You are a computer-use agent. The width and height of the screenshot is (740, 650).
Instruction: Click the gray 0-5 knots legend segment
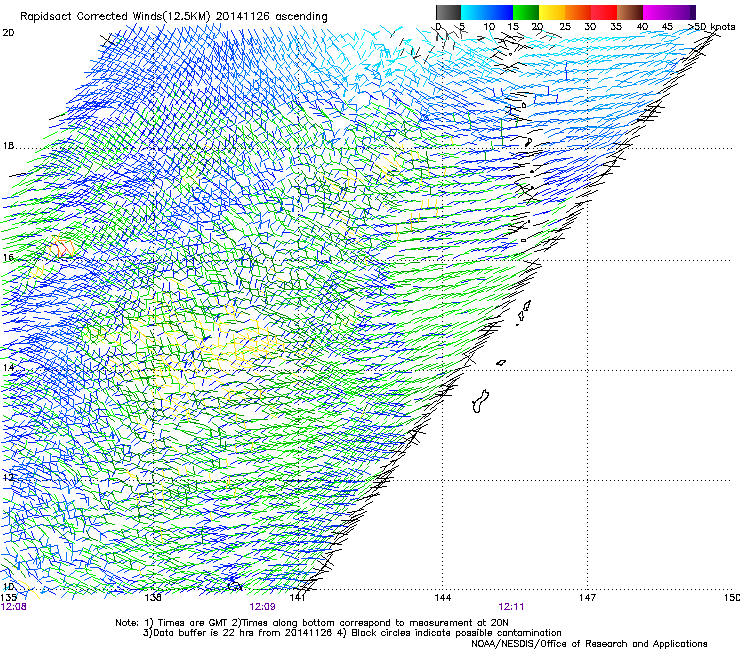[x=448, y=12]
